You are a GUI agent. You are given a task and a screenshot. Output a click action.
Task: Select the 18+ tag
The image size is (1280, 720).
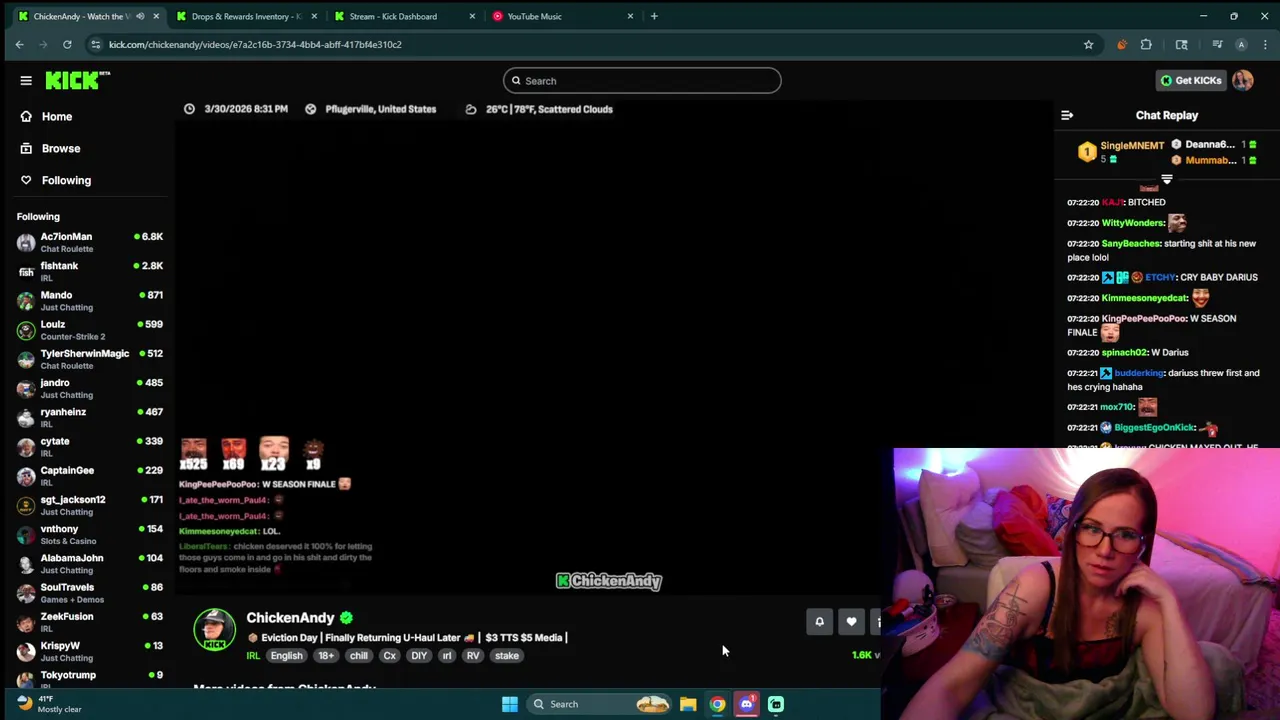tap(326, 656)
